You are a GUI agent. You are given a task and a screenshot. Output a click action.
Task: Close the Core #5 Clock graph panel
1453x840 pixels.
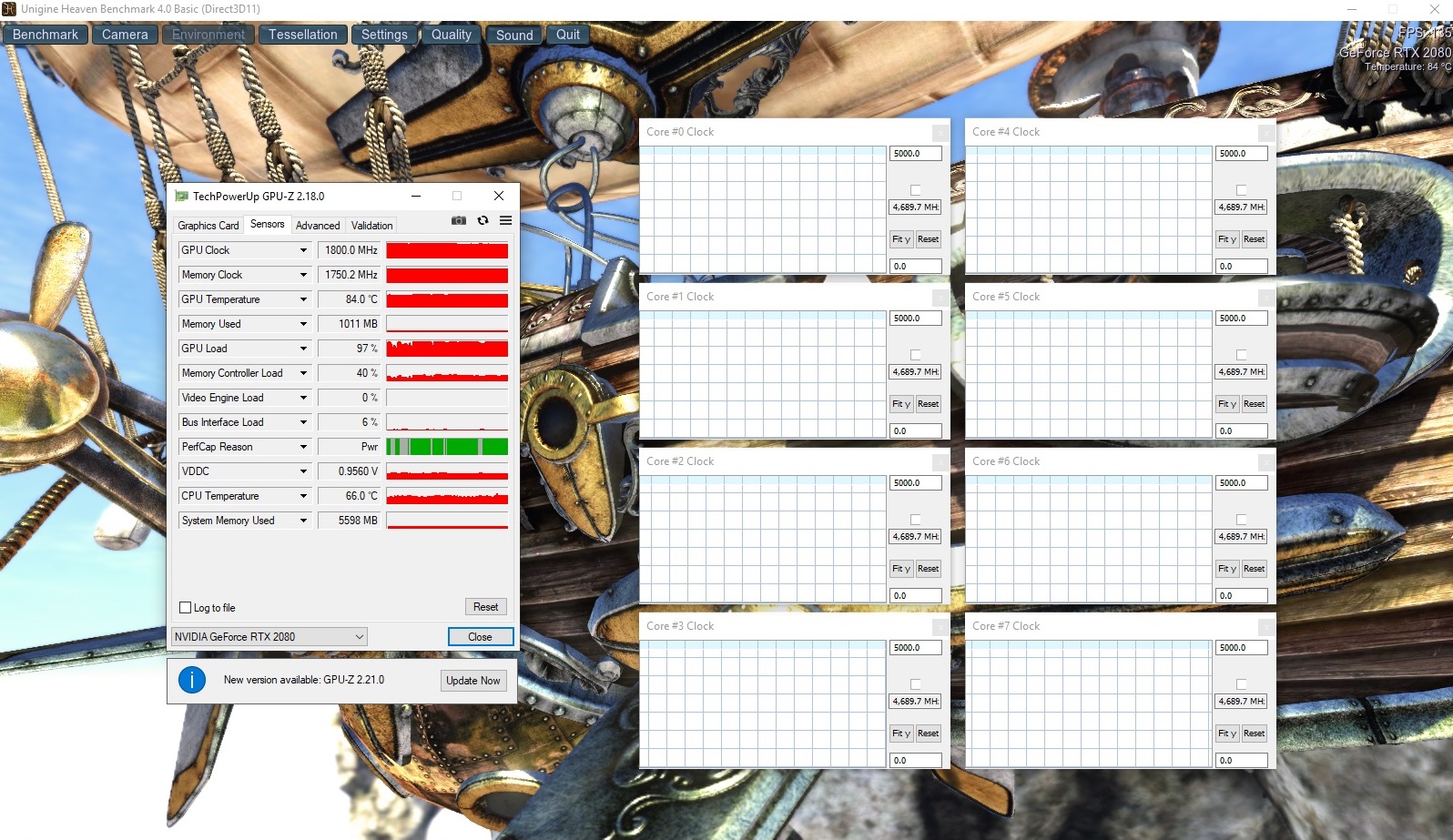[1266, 298]
